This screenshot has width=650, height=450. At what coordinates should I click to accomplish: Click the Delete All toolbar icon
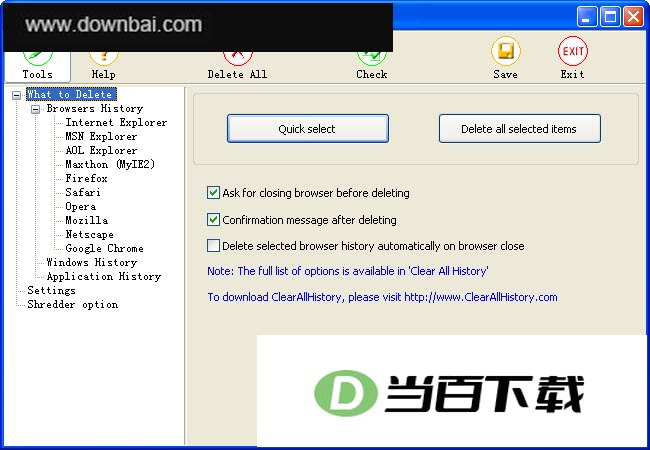[237, 66]
